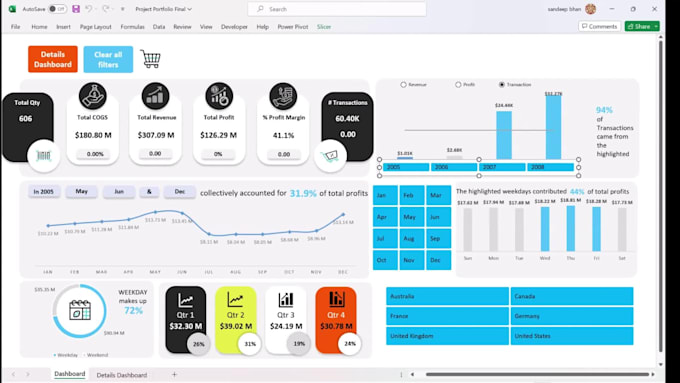Open the Review tab
The height and width of the screenshot is (383, 680).
pyautogui.click(x=182, y=26)
